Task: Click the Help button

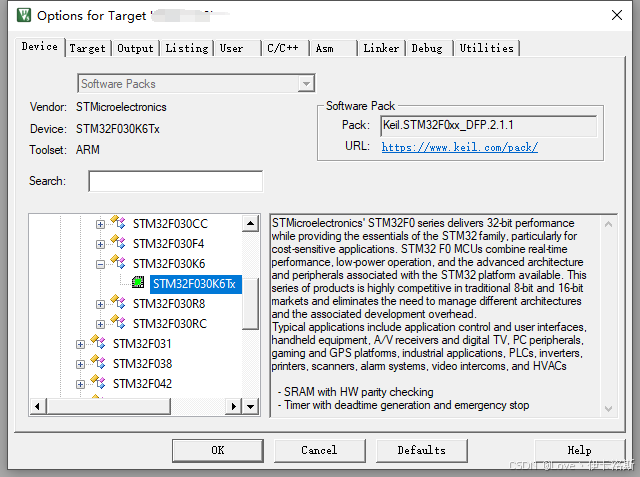Action: pyautogui.click(x=579, y=450)
